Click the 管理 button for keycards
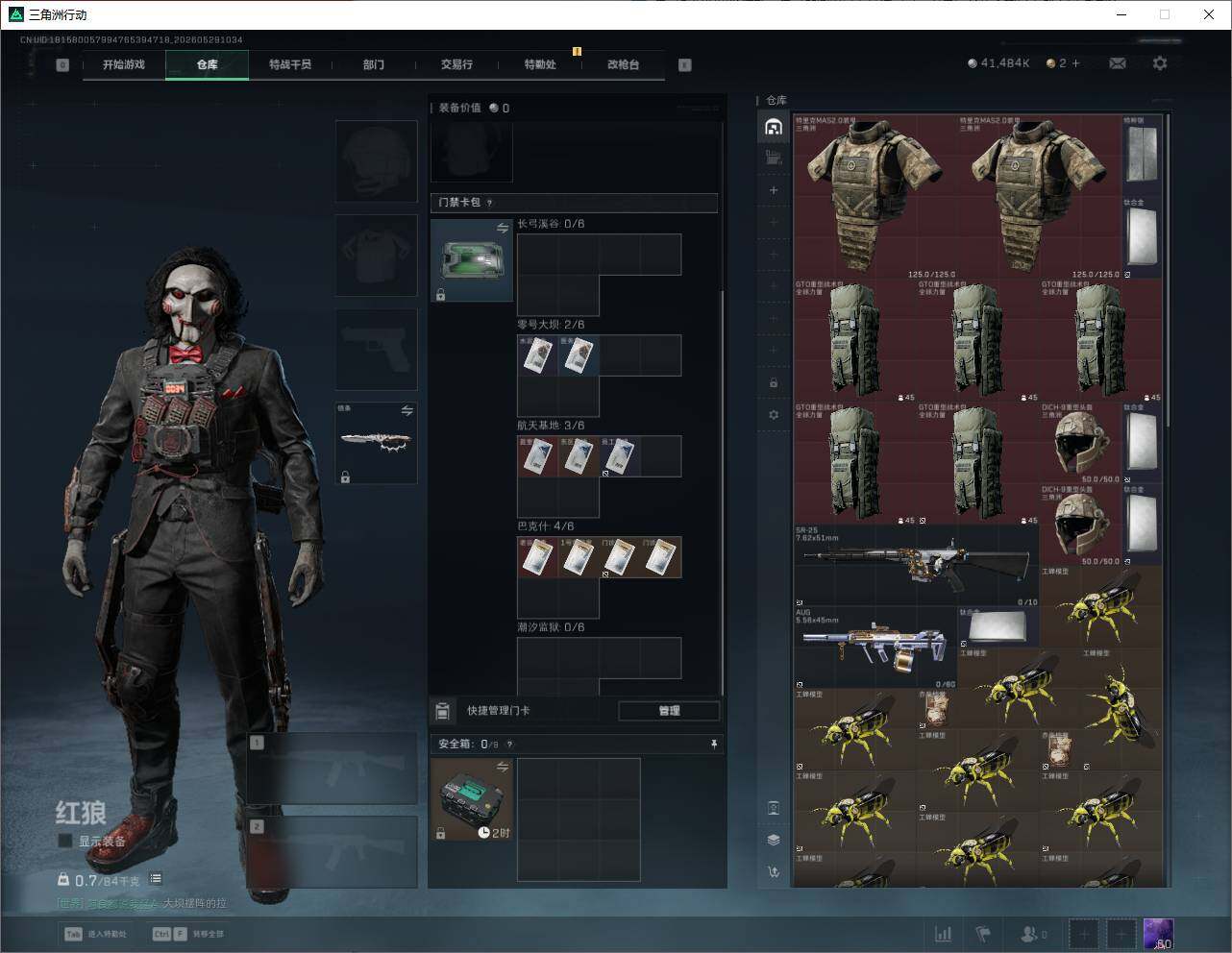 pyautogui.click(x=669, y=711)
